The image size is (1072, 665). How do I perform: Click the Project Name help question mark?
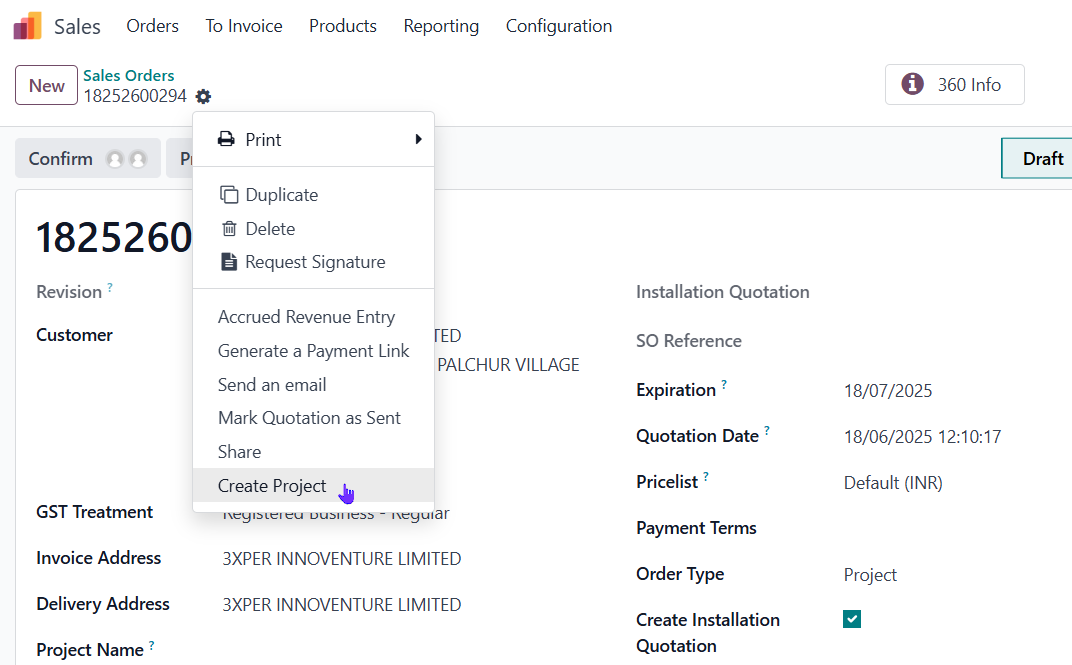pyautogui.click(x=151, y=644)
